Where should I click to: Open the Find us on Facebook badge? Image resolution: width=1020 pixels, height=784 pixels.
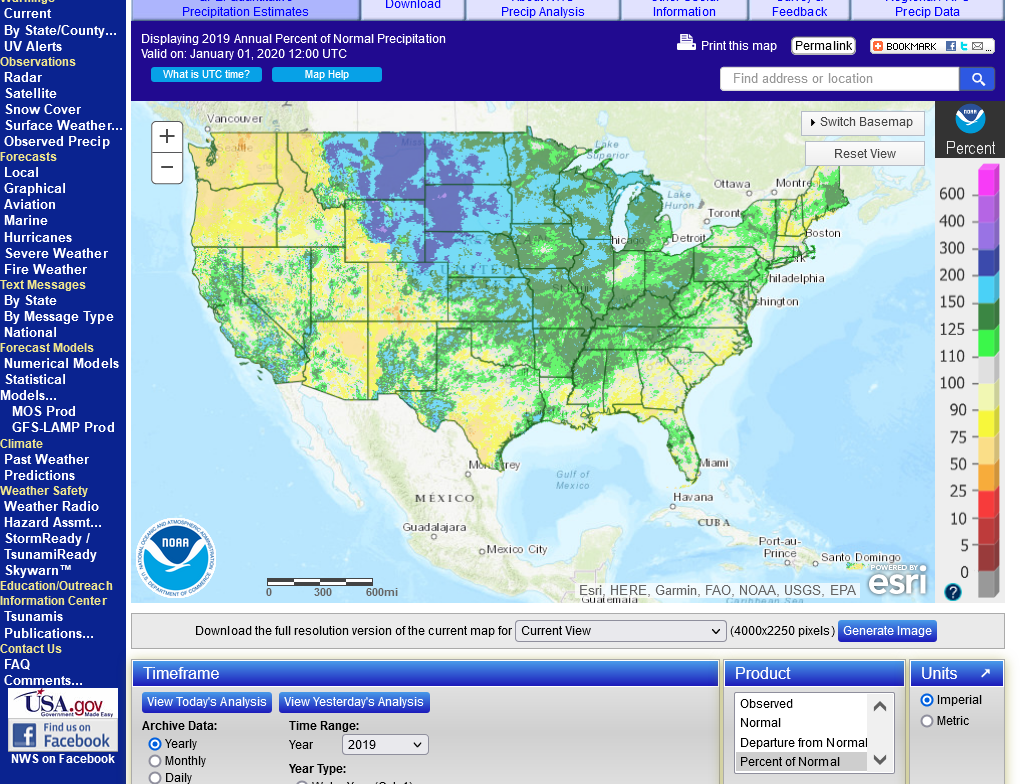coord(63,735)
